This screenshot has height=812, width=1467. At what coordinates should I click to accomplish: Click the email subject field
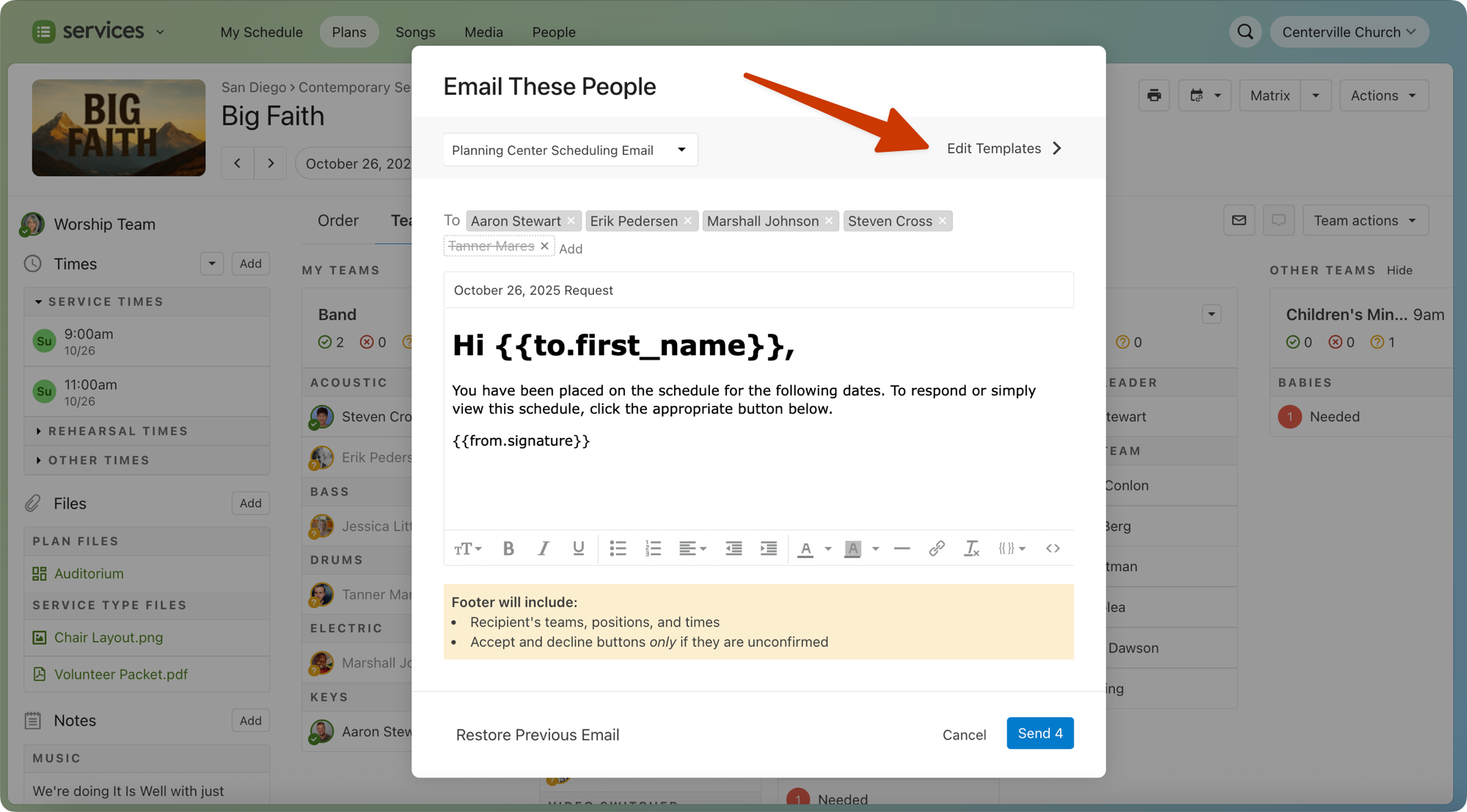758,290
